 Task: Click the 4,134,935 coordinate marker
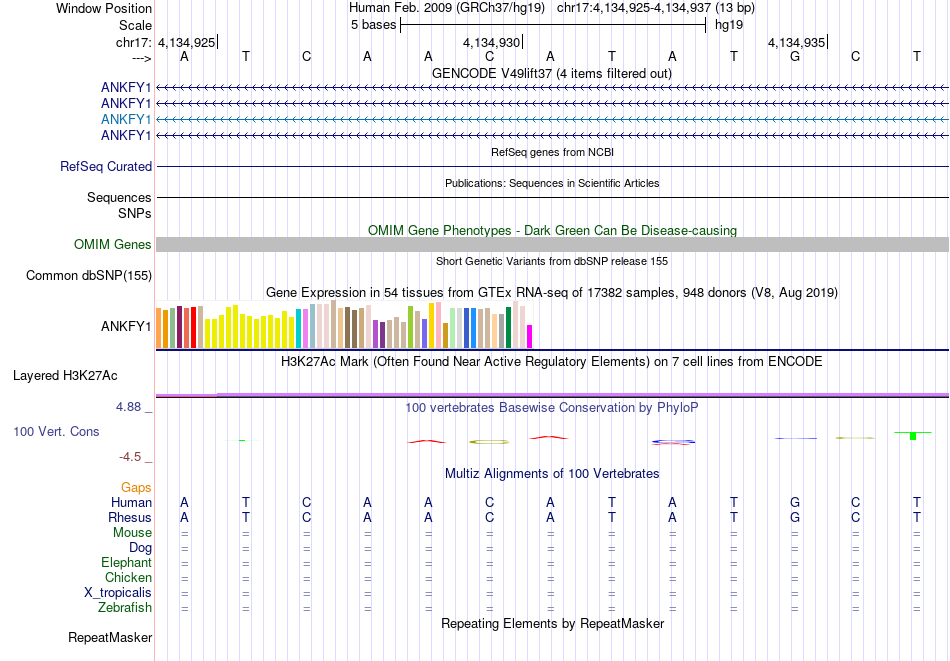[x=797, y=42]
